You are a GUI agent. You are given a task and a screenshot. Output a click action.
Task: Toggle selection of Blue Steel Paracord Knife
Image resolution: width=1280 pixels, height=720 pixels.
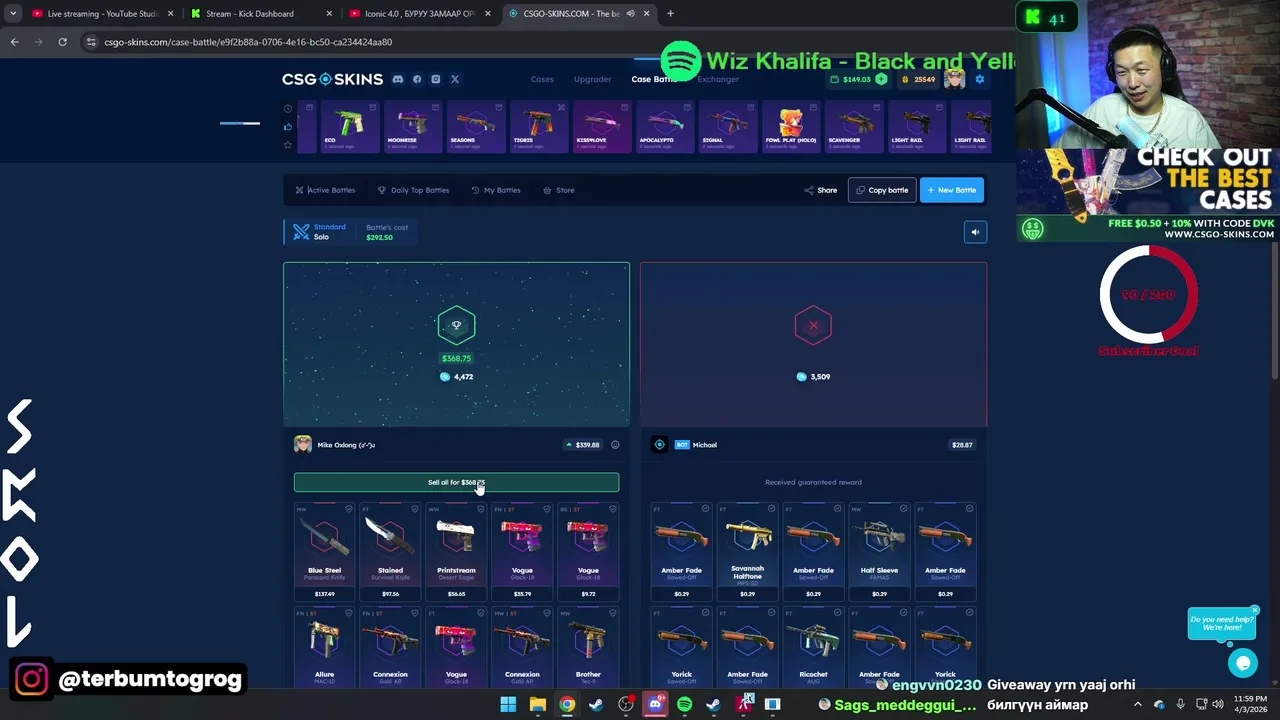[x=349, y=509]
